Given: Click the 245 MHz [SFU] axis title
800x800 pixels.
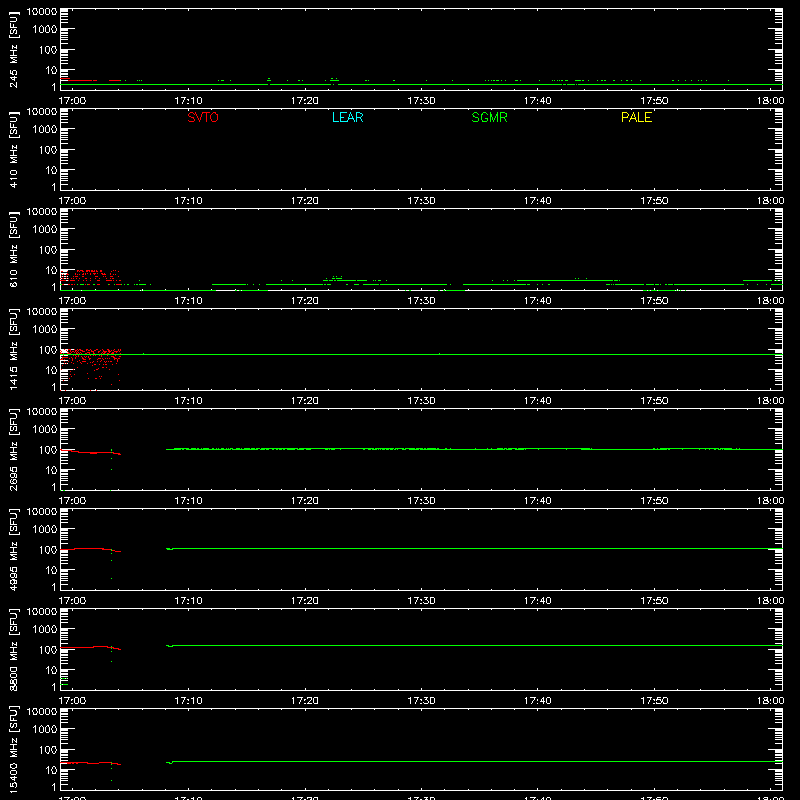Looking at the screenshot, I should (13, 49).
